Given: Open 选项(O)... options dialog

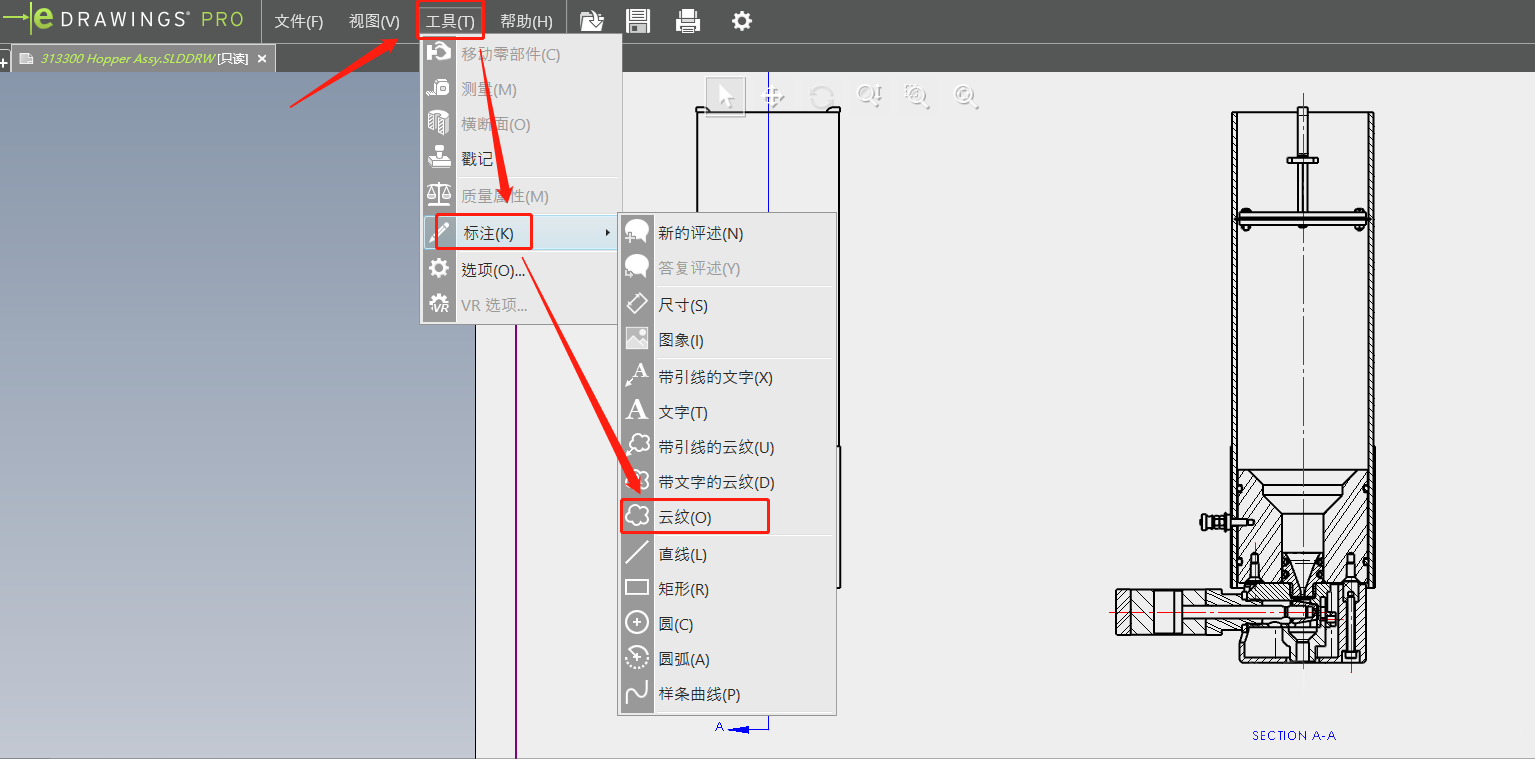Looking at the screenshot, I should coord(492,270).
